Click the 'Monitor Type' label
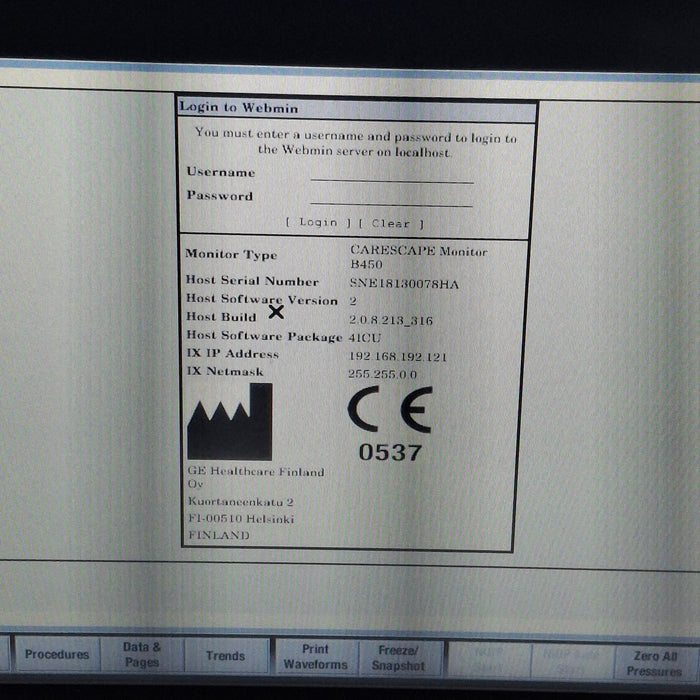The width and height of the screenshot is (700, 700). point(231,254)
